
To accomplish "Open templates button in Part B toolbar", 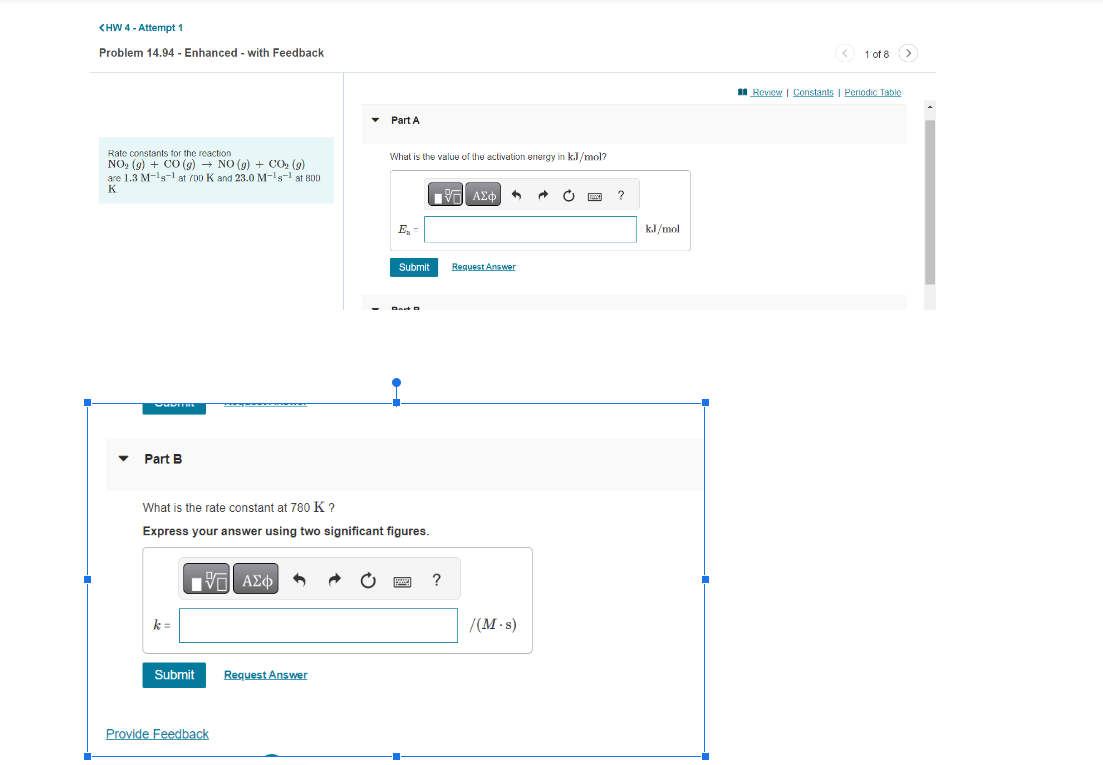I will tap(206, 579).
